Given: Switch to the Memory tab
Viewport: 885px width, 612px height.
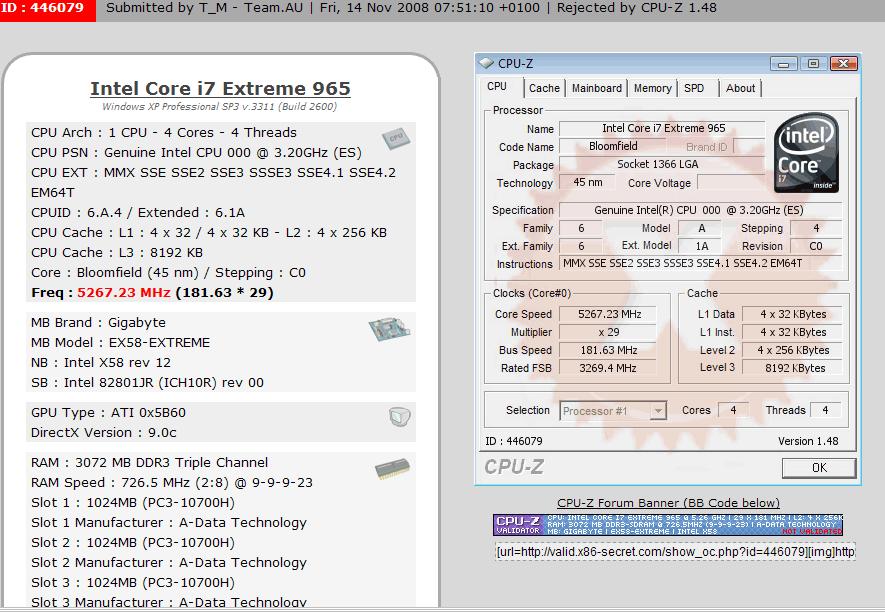Looking at the screenshot, I should 652,88.
